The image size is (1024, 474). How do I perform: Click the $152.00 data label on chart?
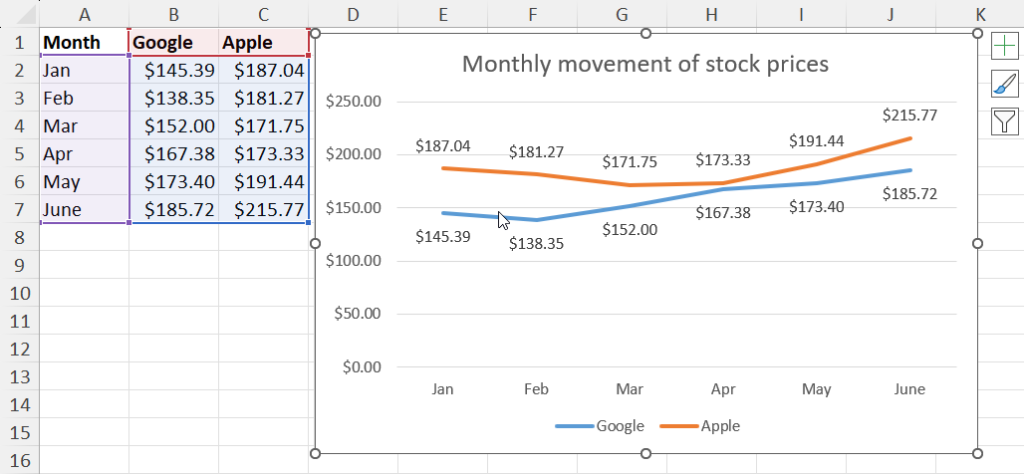point(630,230)
